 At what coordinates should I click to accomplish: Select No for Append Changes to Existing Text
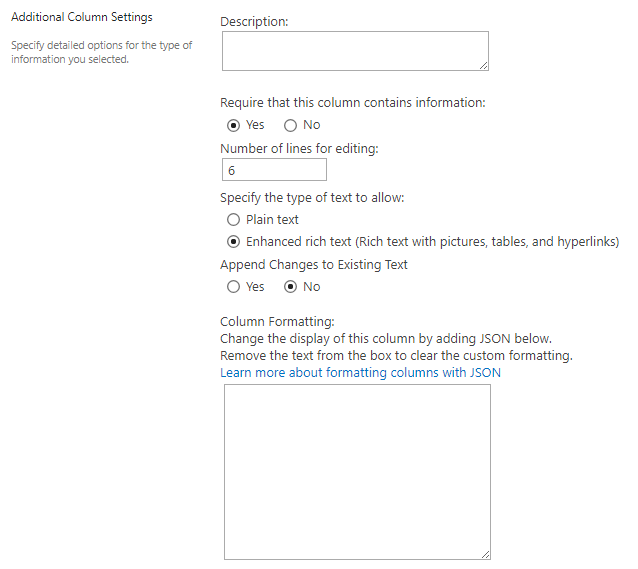pos(290,287)
